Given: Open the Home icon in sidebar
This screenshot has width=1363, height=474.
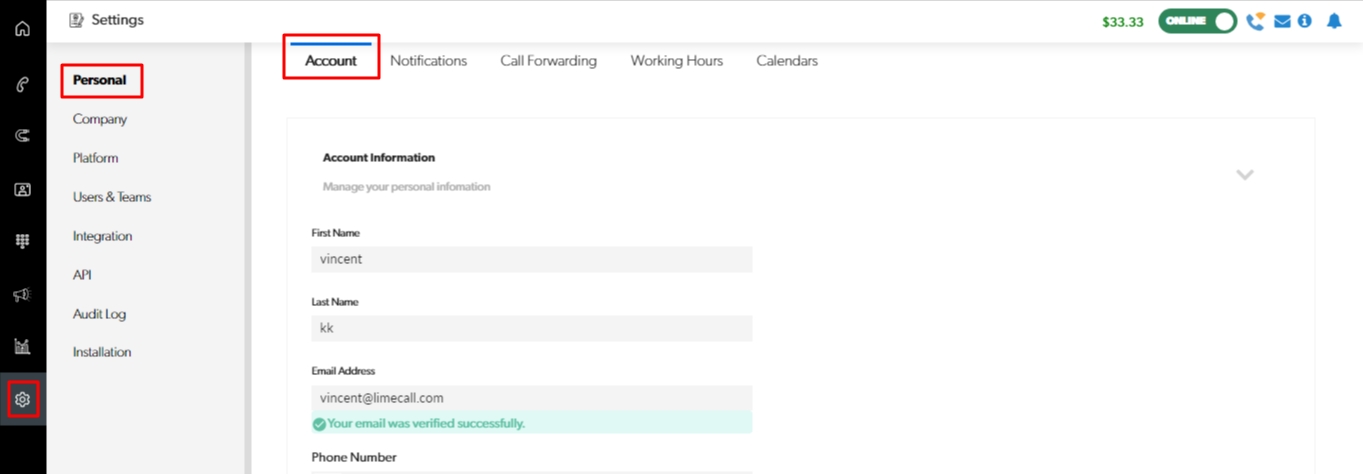Looking at the screenshot, I should coord(22,28).
